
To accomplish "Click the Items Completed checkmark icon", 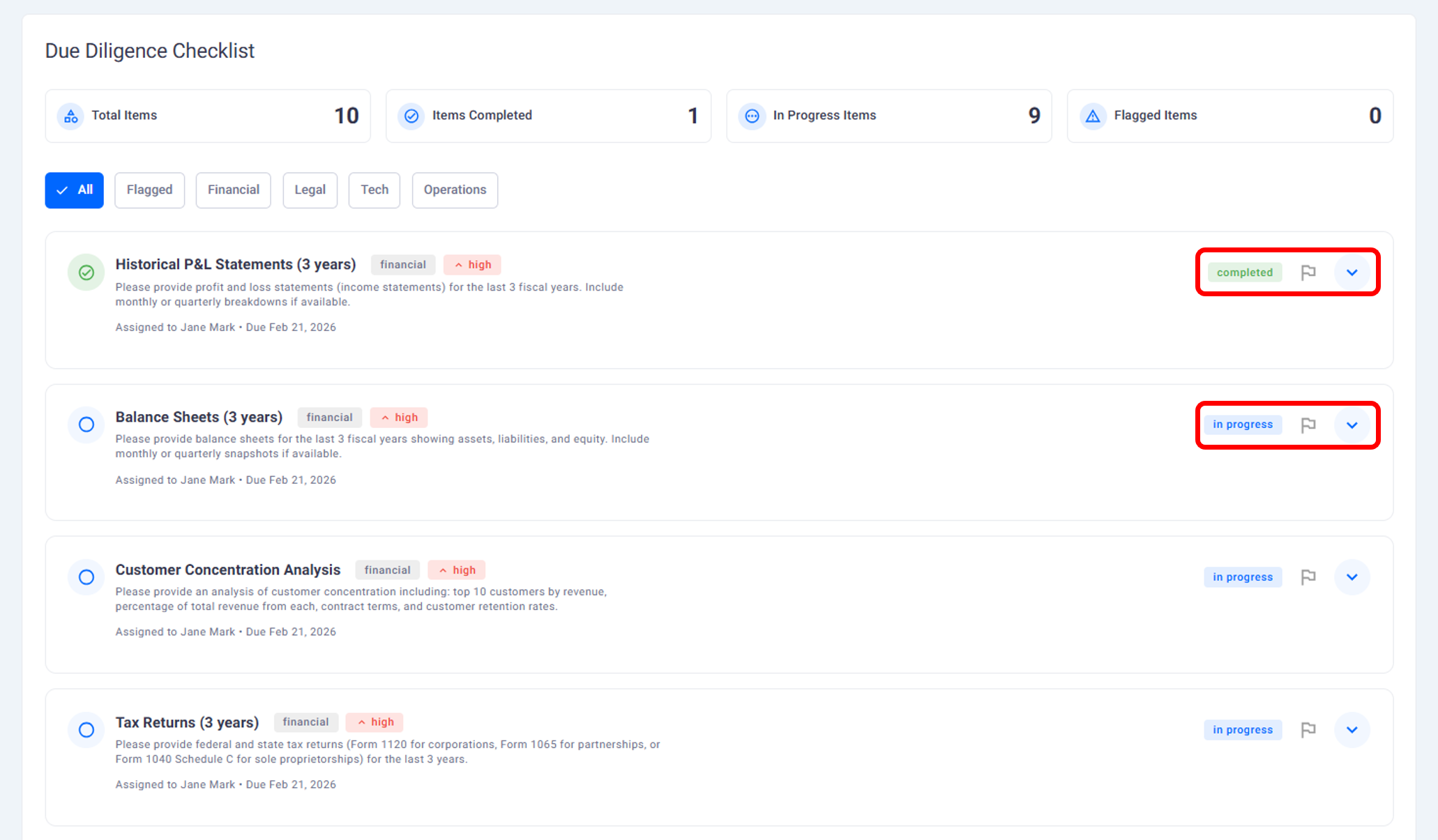I will (x=411, y=116).
